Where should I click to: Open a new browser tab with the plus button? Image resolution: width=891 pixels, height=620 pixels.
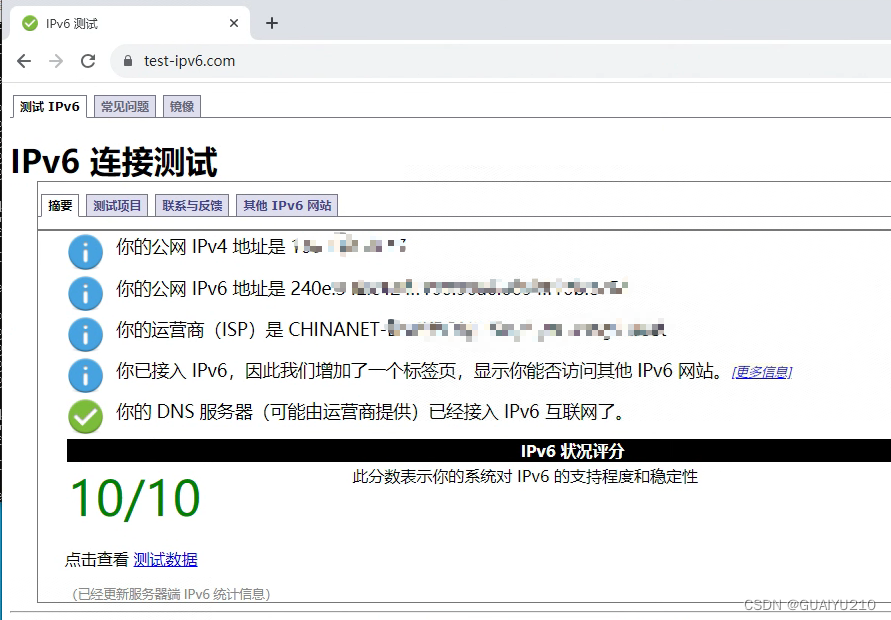[271, 22]
